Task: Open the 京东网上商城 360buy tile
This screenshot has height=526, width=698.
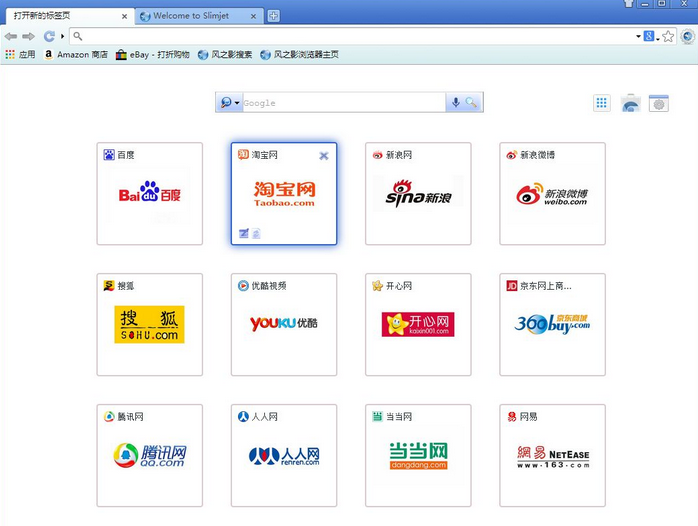Action: [552, 324]
